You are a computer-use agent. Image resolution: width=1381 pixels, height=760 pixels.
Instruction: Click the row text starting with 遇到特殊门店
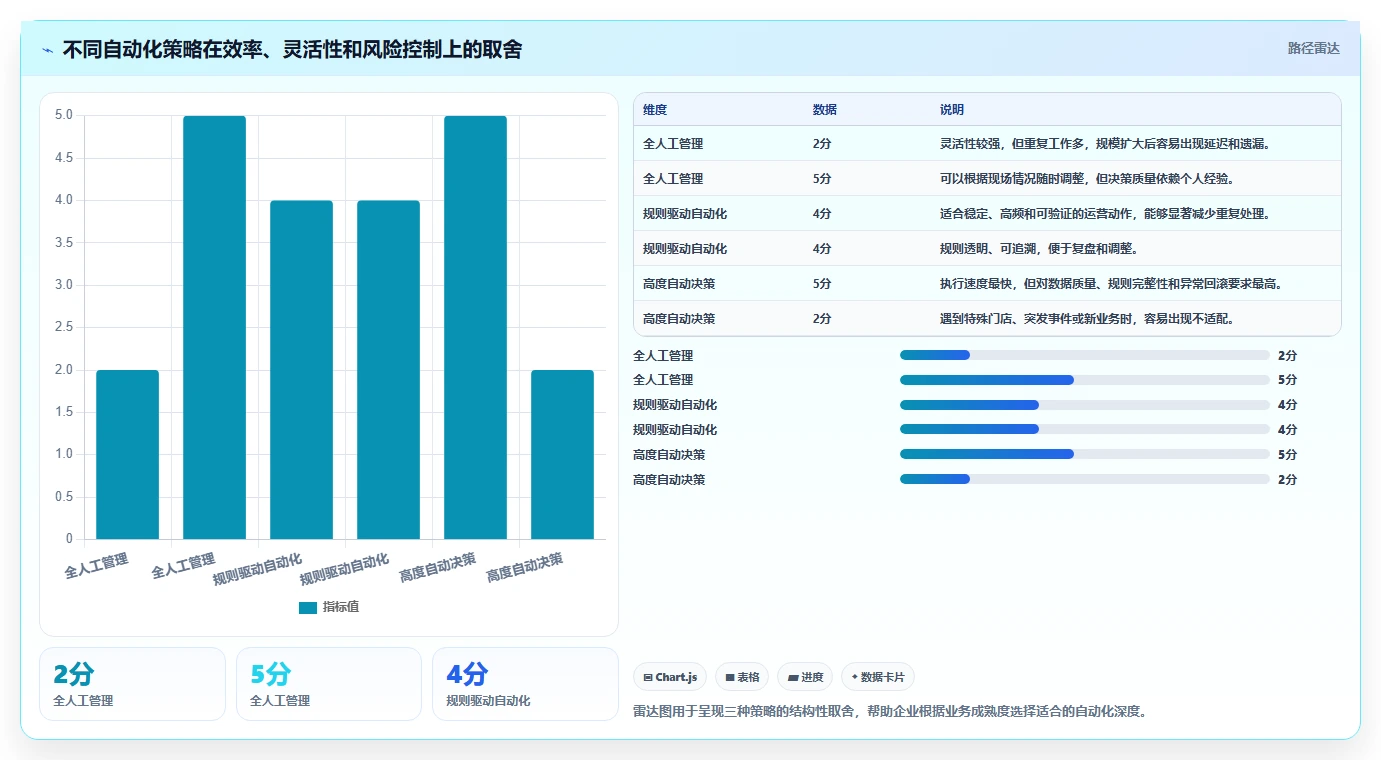[1087, 319]
